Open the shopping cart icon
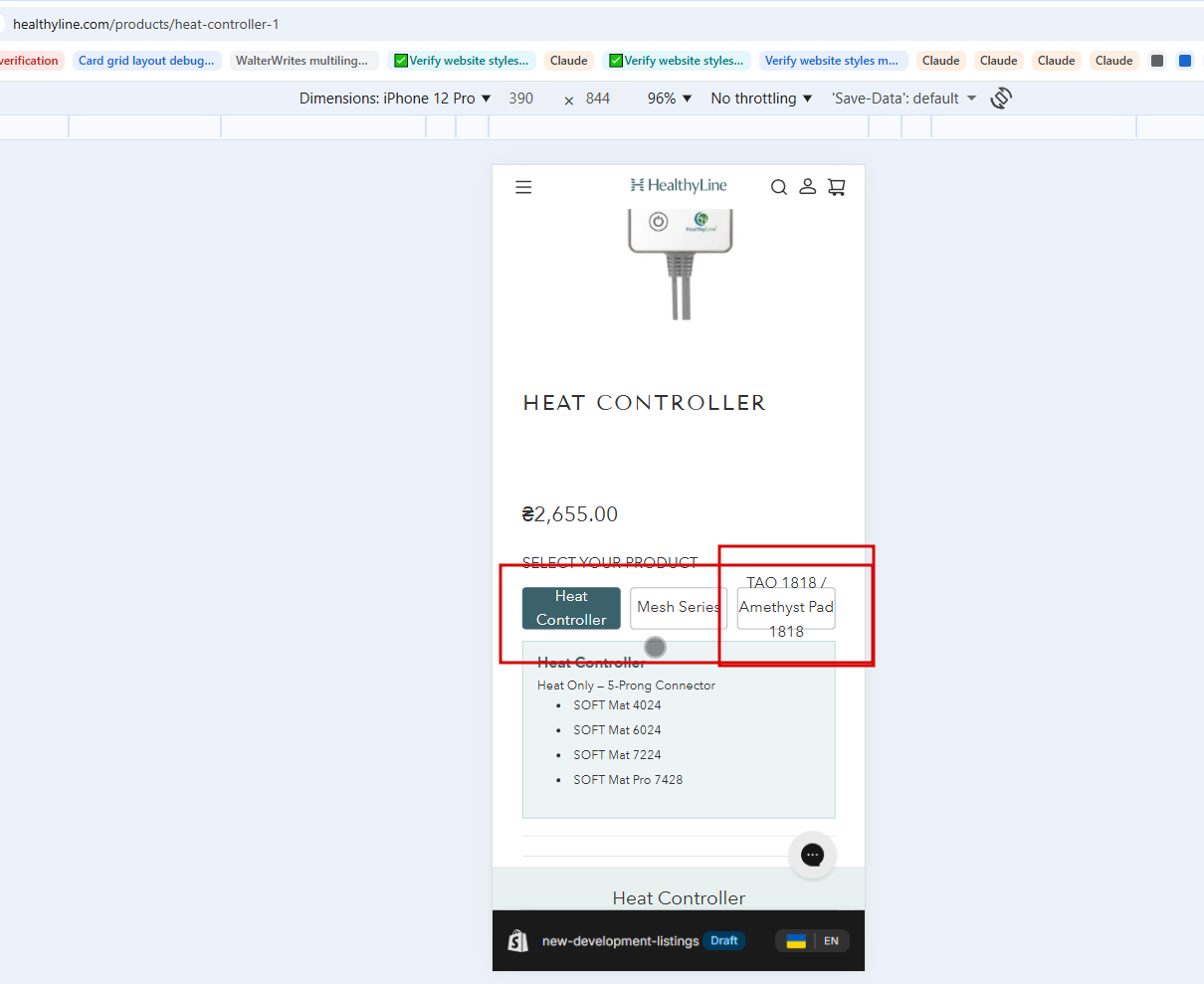This screenshot has height=984, width=1204. click(837, 186)
